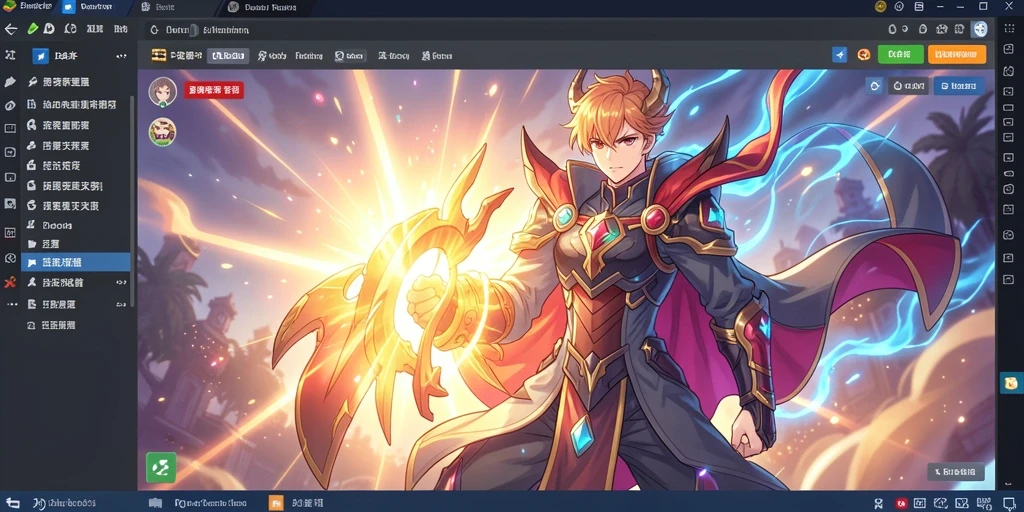
Task: Select the highlighted tab on game toolbar
Action: [x=228, y=56]
